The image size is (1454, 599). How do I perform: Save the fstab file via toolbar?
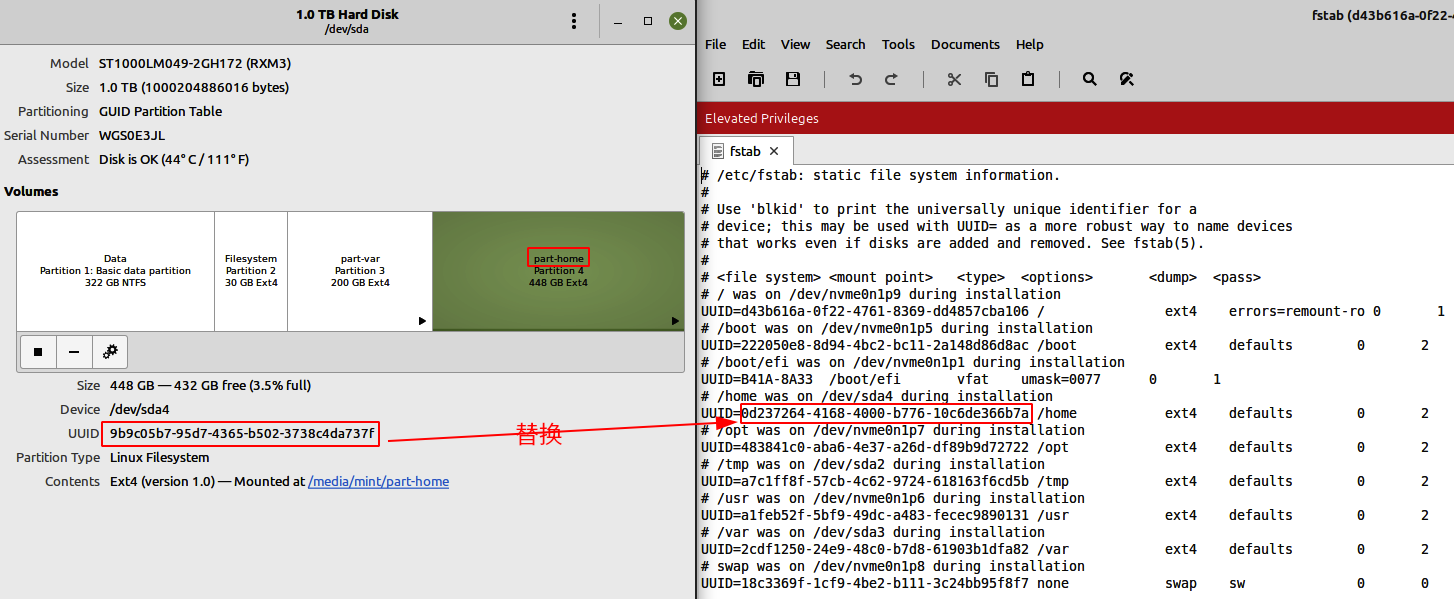(x=793, y=79)
